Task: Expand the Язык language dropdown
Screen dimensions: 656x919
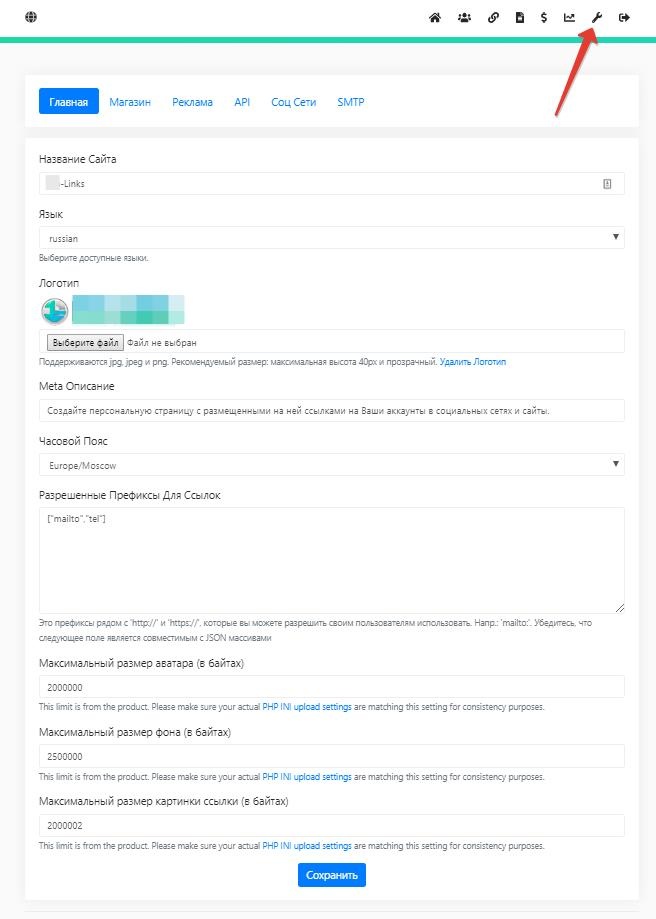Action: [x=331, y=238]
